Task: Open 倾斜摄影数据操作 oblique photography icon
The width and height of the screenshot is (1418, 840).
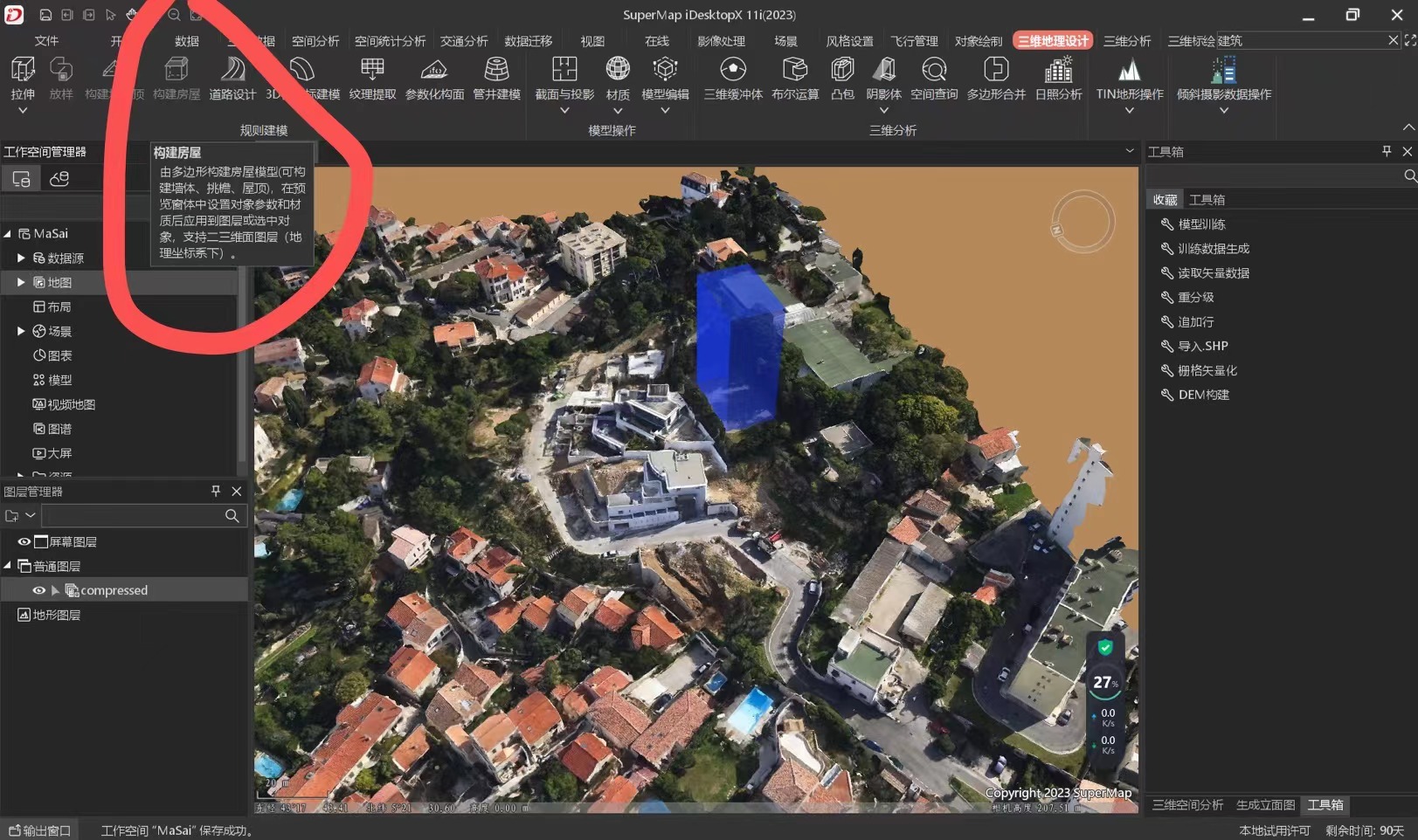Action: [x=1223, y=69]
